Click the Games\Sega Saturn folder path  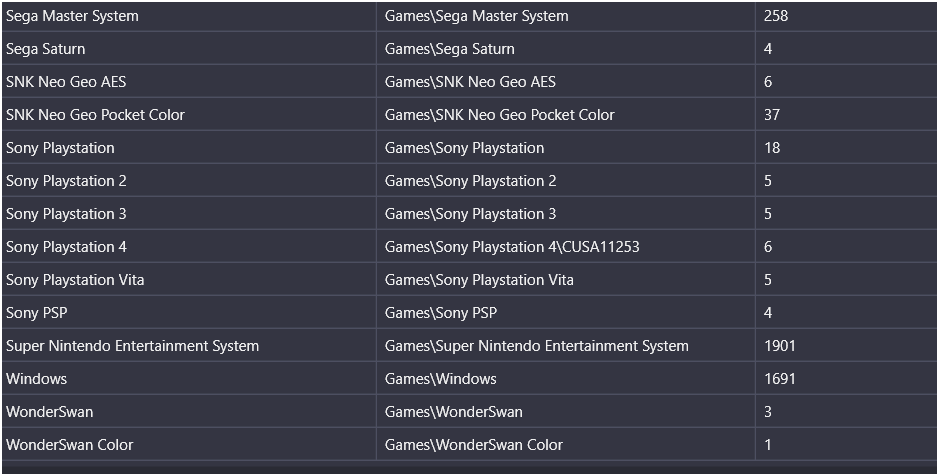coord(451,49)
